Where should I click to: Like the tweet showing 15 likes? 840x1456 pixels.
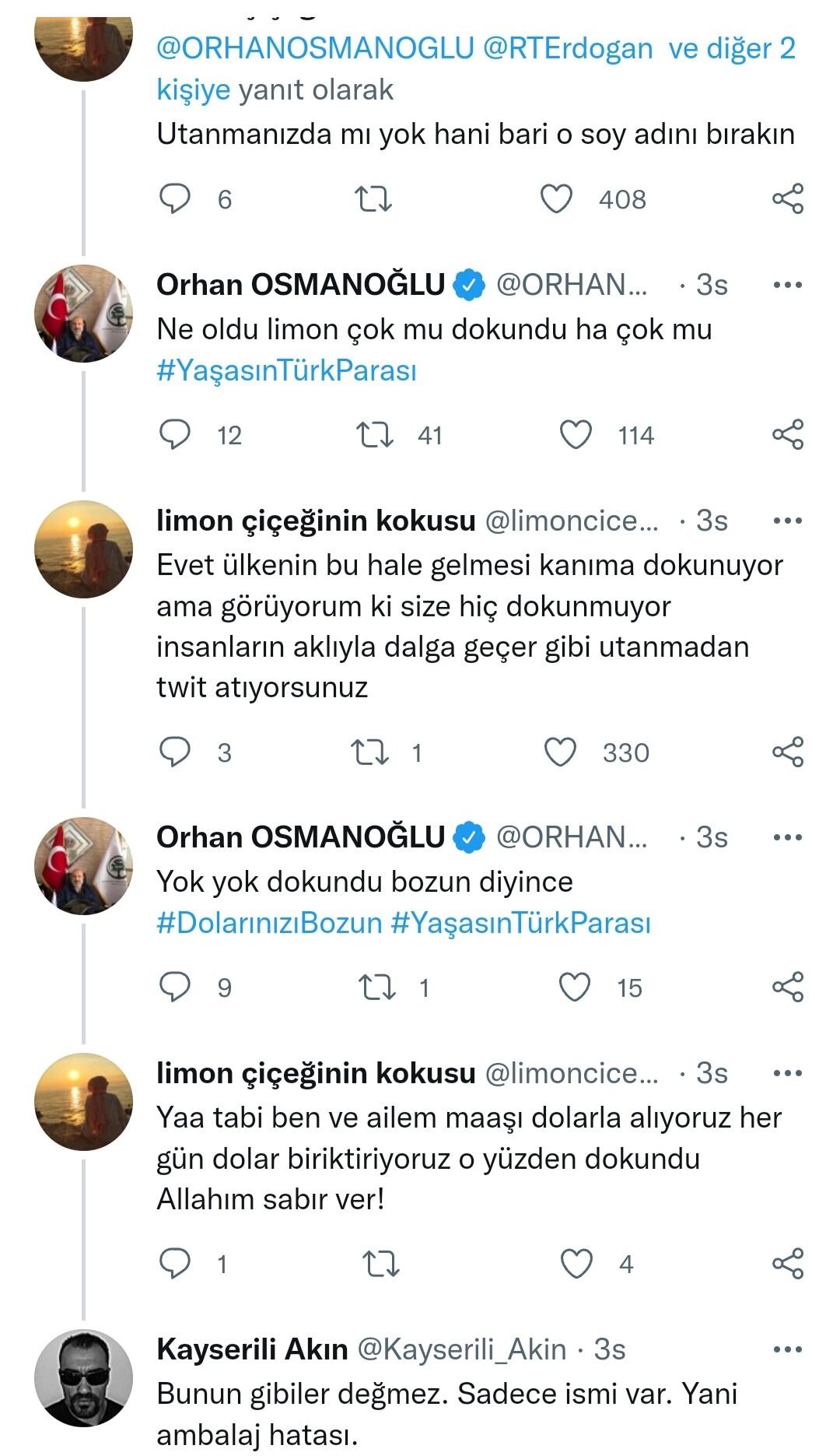click(576, 988)
